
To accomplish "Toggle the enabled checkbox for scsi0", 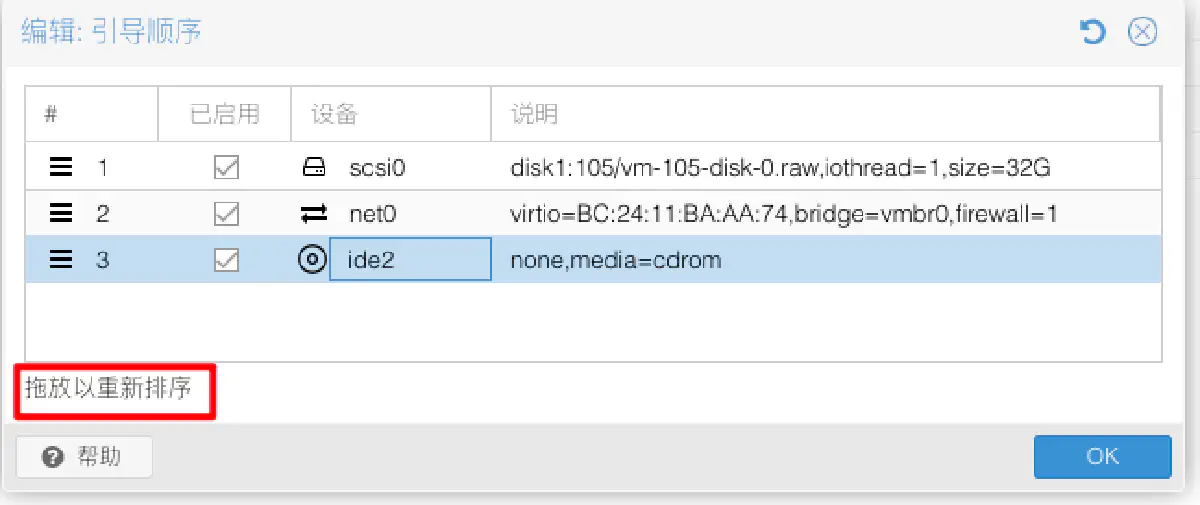I will [226, 167].
